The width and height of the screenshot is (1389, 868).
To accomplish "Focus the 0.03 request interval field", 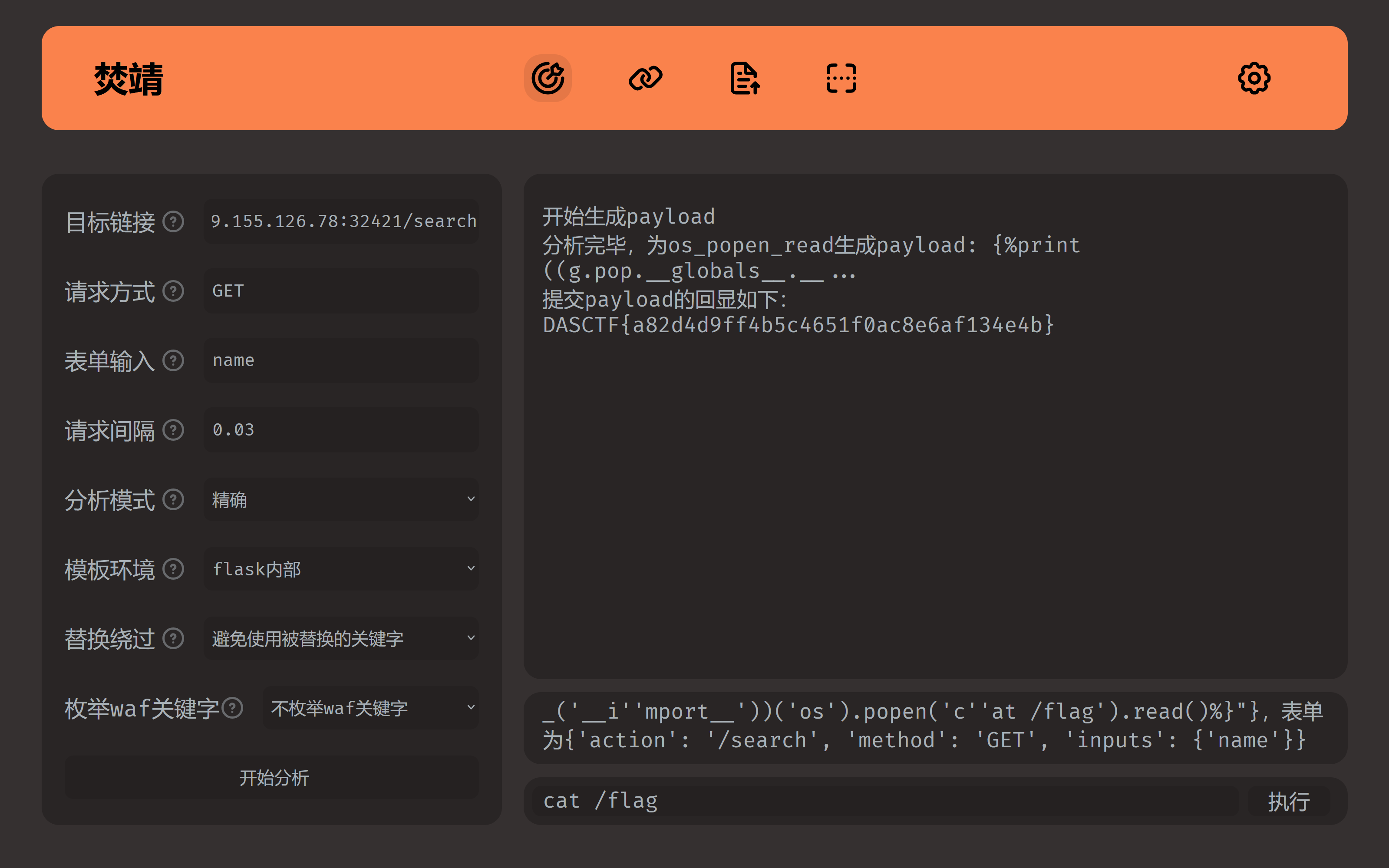I will (341, 430).
